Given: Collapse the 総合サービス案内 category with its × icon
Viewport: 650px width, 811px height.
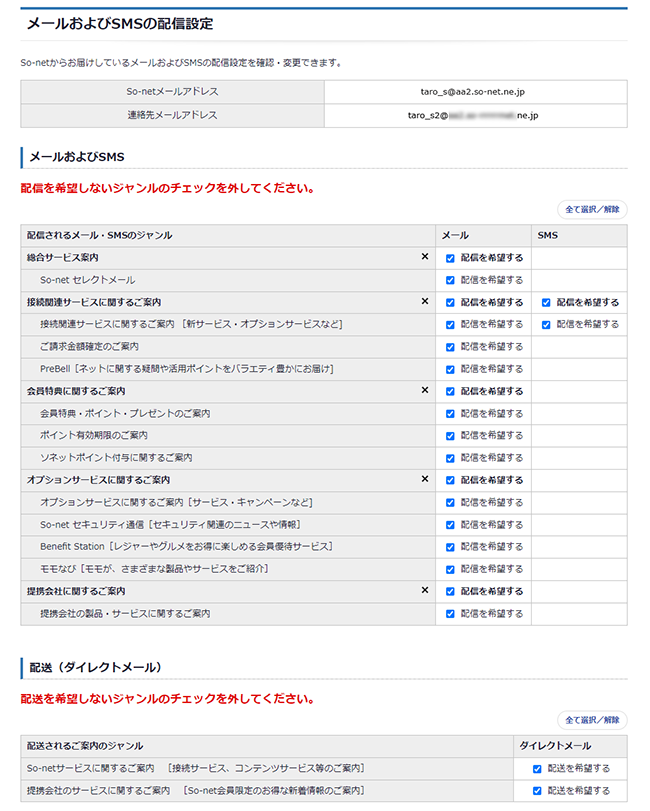Looking at the screenshot, I should point(424,258).
